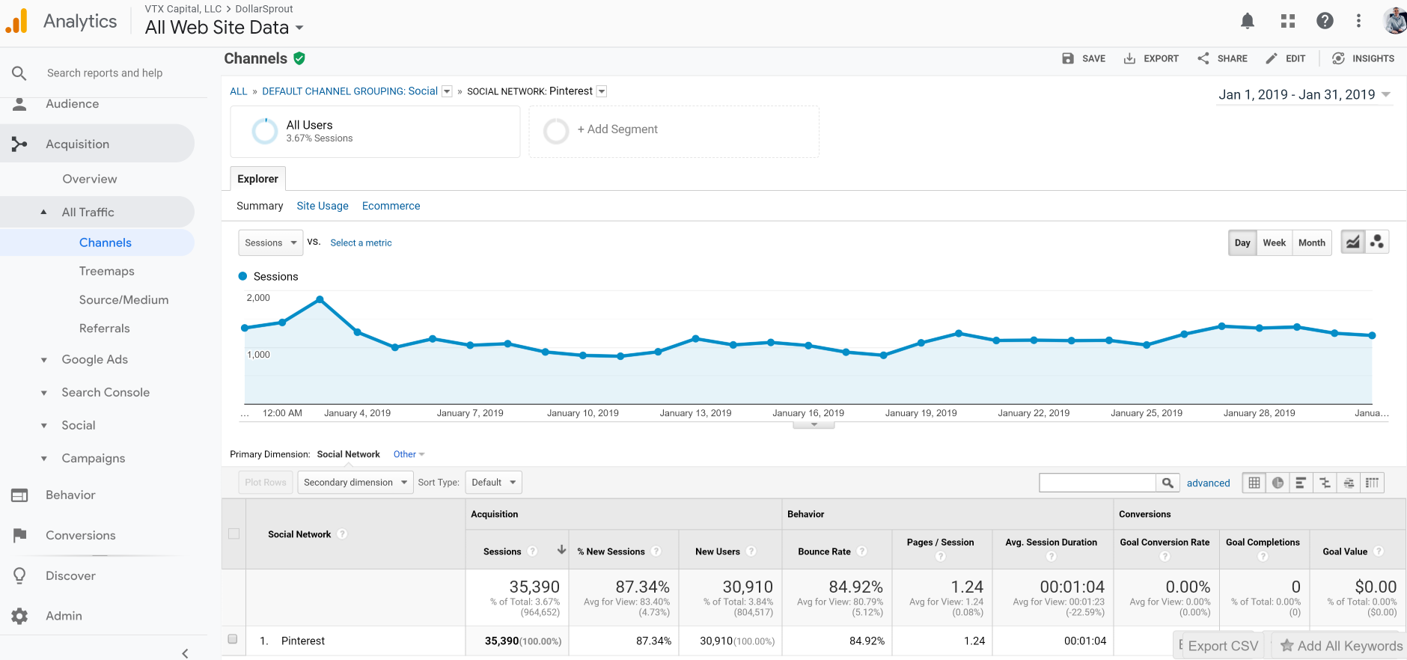Screen dimensions: 1407x660
Task: Open the Other primary dimension dropdown
Action: 409,454
